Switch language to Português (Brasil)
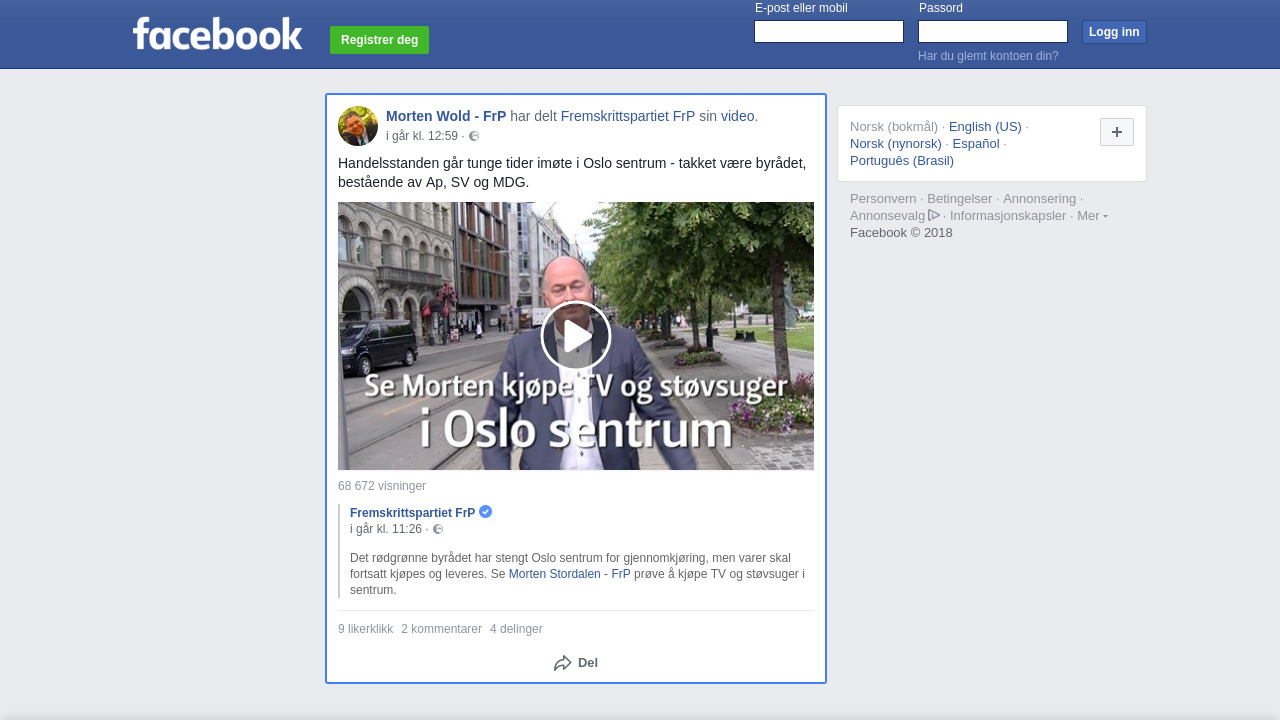Viewport: 1280px width, 720px height. point(902,160)
